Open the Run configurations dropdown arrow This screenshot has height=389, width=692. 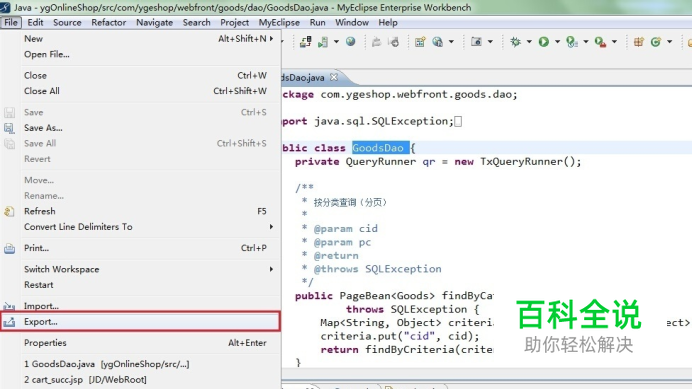click(557, 42)
